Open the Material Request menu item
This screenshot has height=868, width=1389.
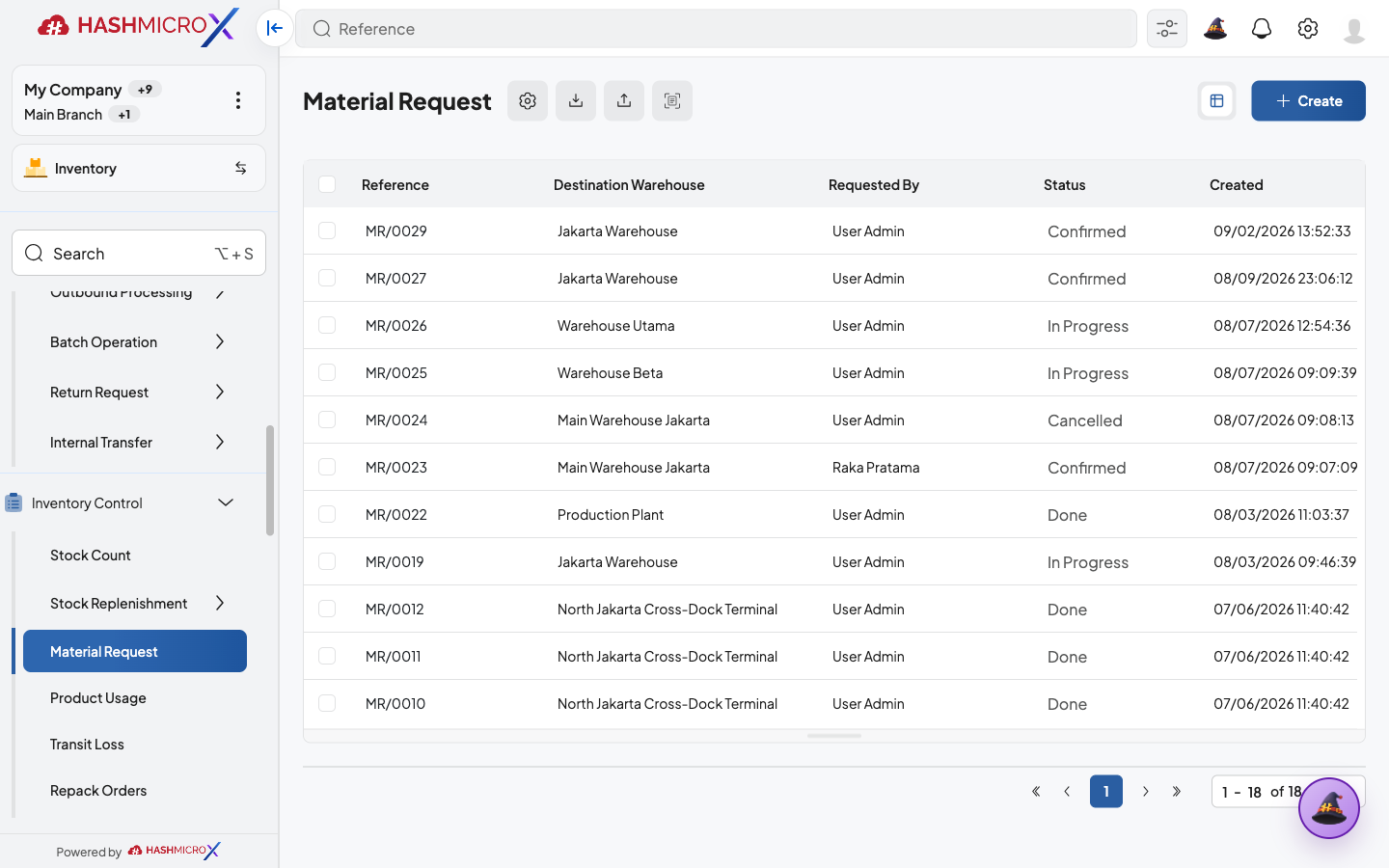pos(134,651)
